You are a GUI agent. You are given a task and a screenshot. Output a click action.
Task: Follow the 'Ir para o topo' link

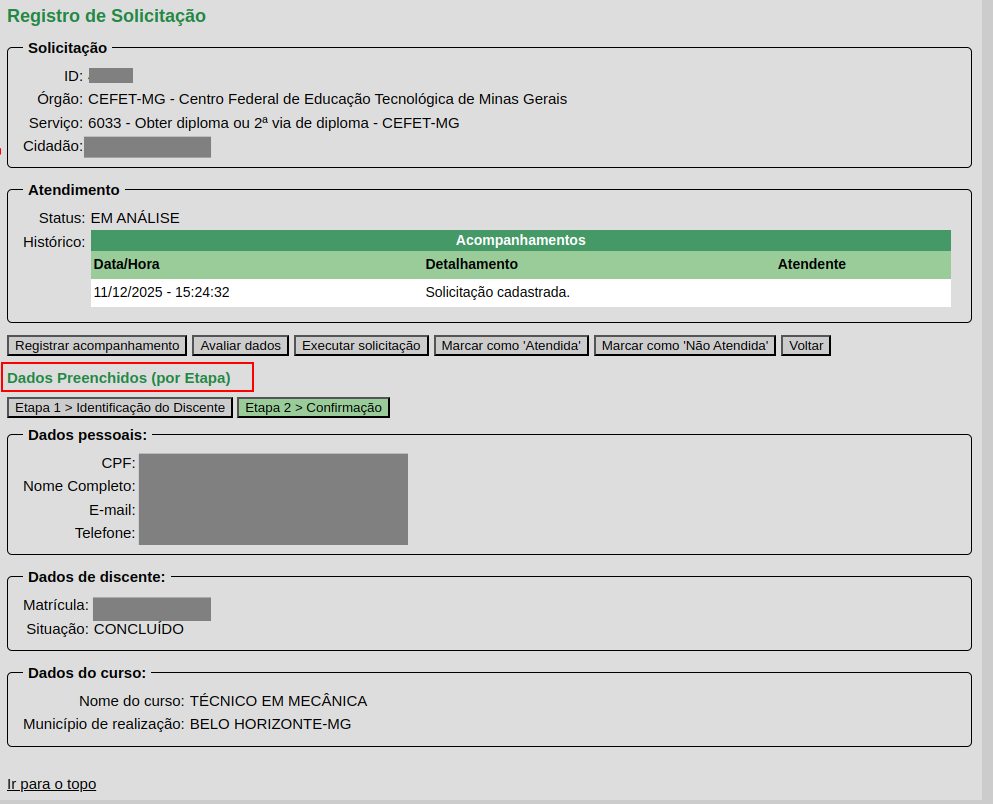pyautogui.click(x=52, y=784)
